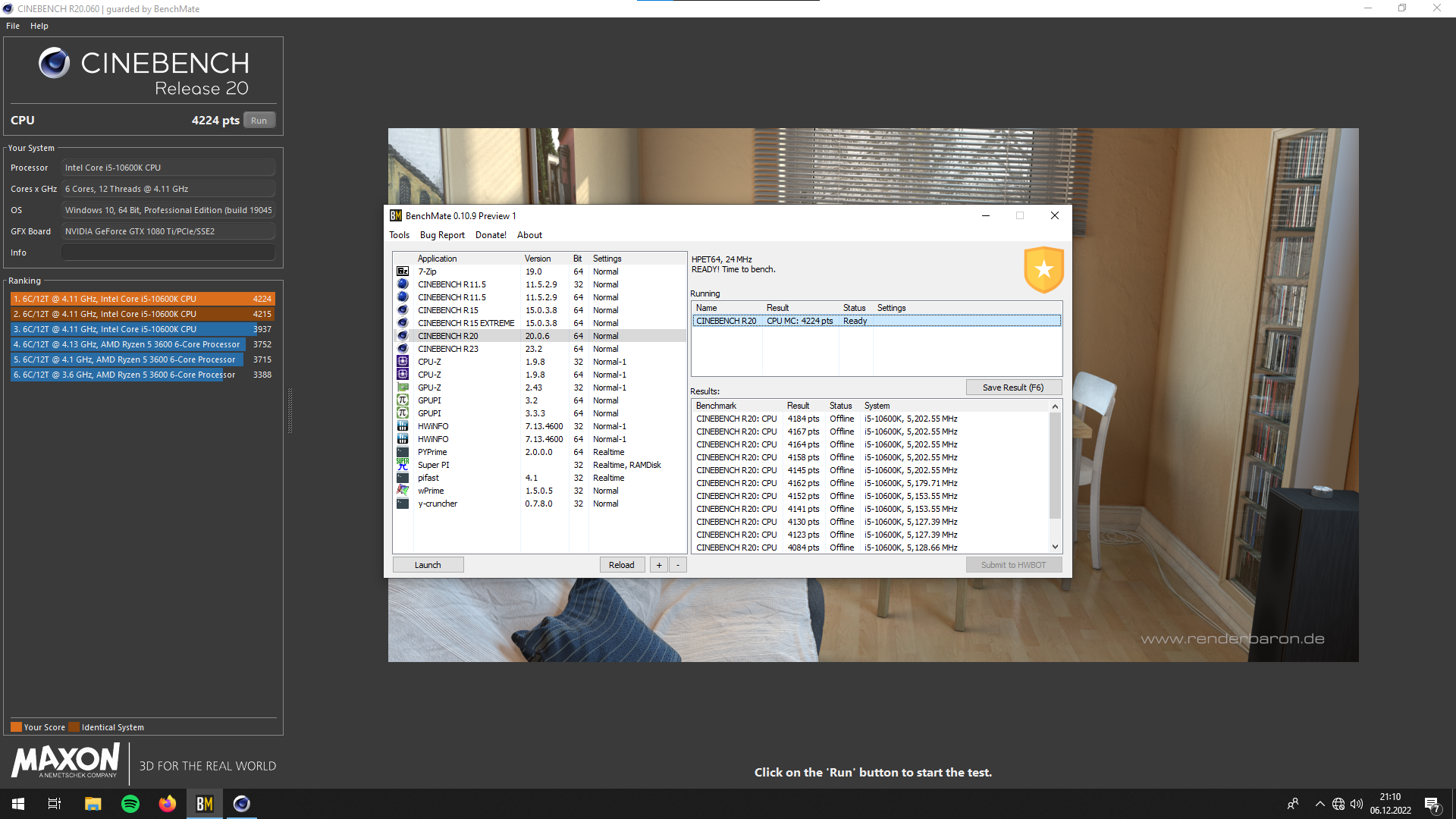This screenshot has width=1456, height=819.
Task: Select running CINEBENCH R20 4224 pts row
Action: [x=876, y=321]
